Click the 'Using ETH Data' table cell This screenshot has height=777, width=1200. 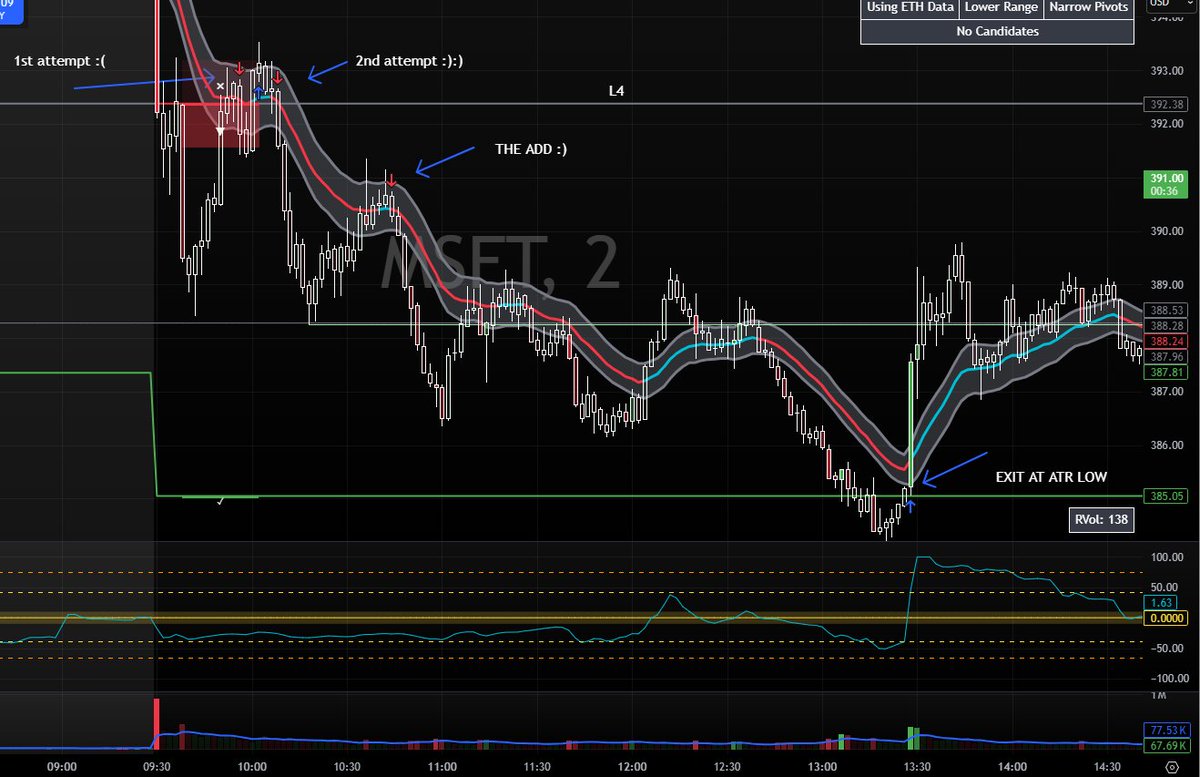(909, 8)
